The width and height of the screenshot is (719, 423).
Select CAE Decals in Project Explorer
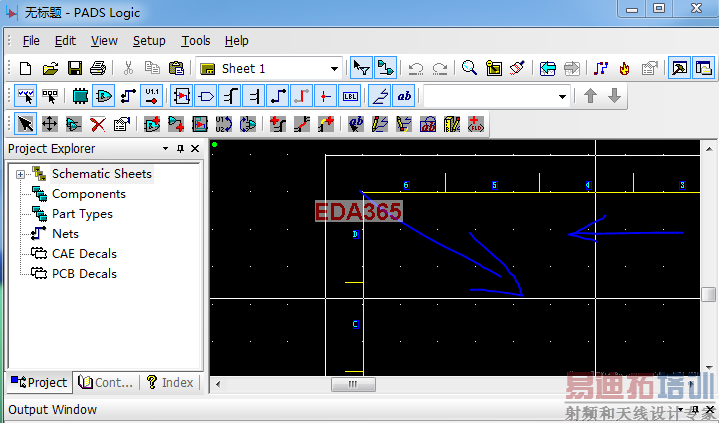coord(84,254)
